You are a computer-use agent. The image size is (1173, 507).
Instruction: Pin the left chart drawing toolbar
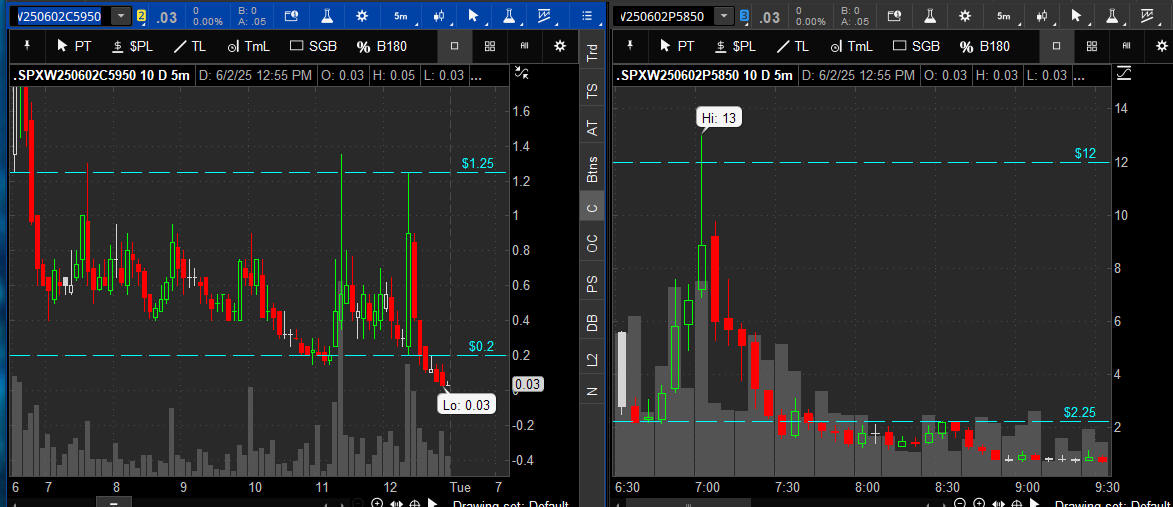pyautogui.click(x=27, y=45)
